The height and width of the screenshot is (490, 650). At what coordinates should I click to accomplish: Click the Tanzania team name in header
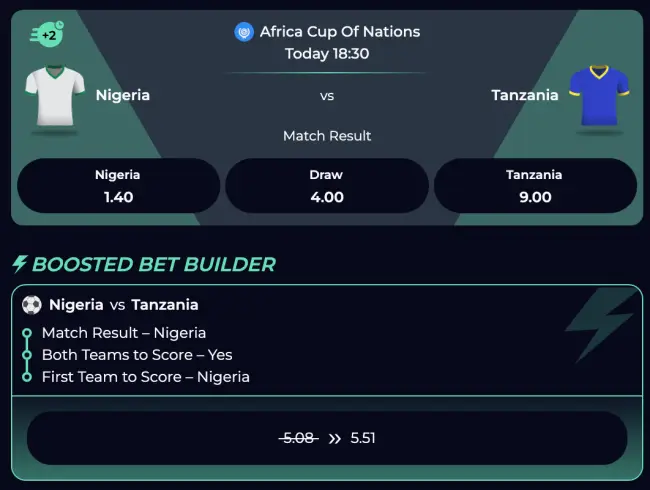click(x=524, y=95)
